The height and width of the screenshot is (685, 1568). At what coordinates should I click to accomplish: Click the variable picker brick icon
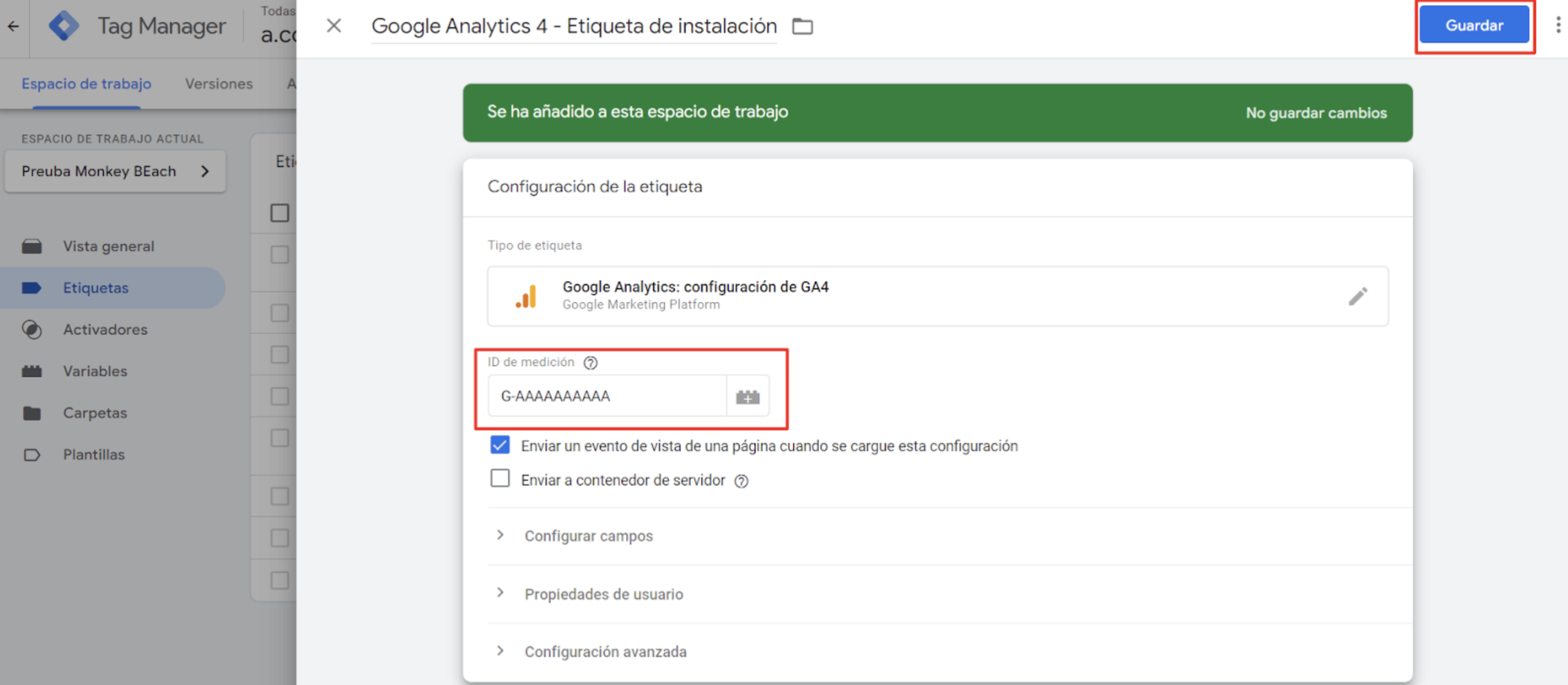tap(747, 397)
